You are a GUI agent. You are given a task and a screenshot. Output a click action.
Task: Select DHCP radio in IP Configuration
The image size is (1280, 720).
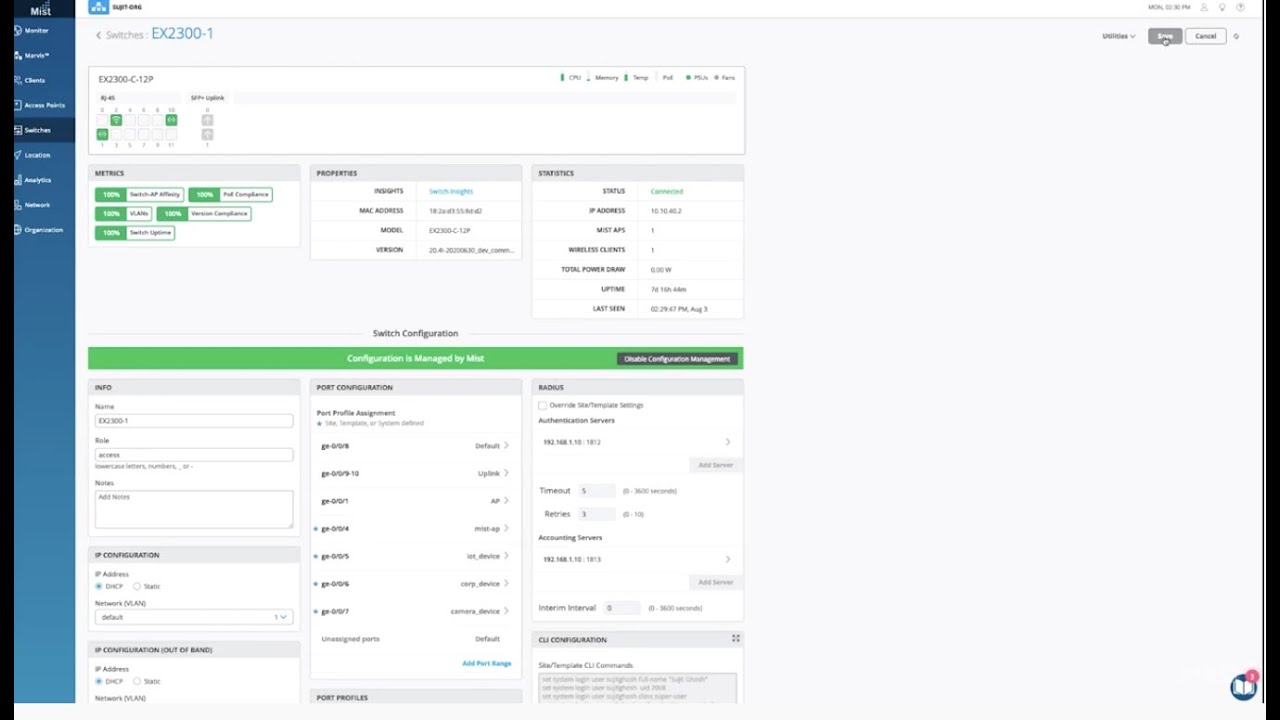[99, 586]
